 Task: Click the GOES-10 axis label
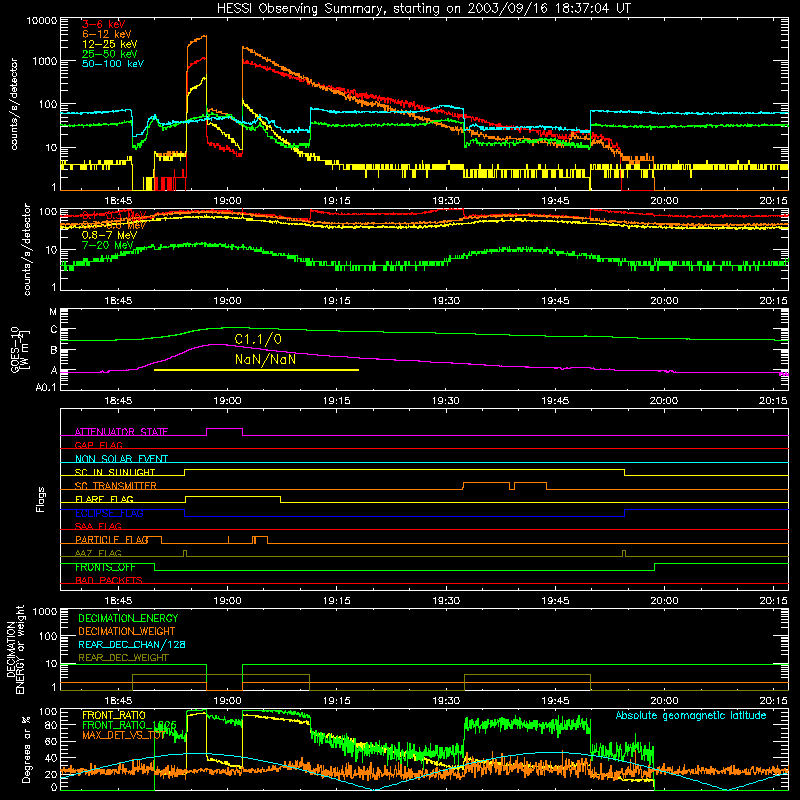[20, 349]
